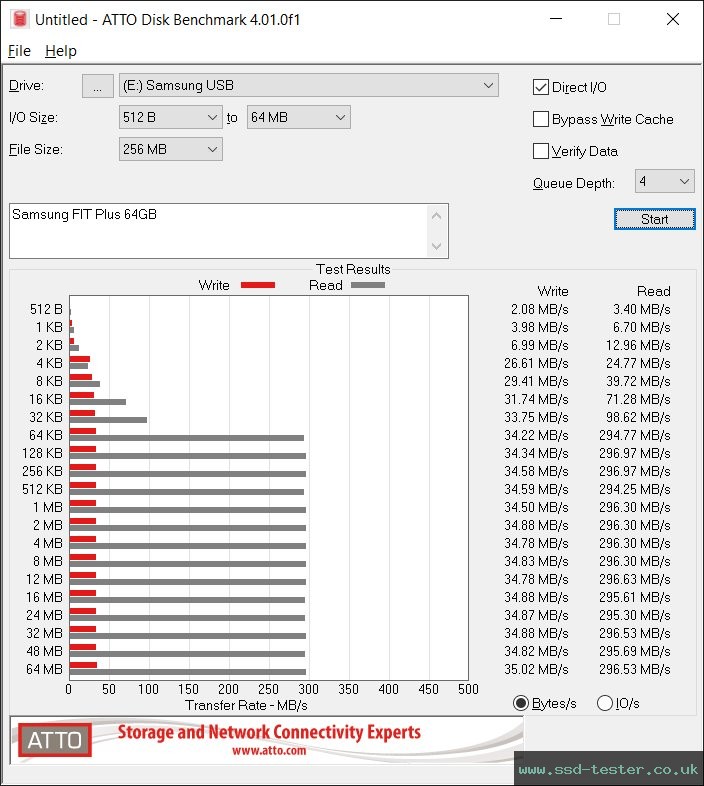Open the www.atto.com link in banner
The height and width of the screenshot is (786, 704).
click(269, 750)
